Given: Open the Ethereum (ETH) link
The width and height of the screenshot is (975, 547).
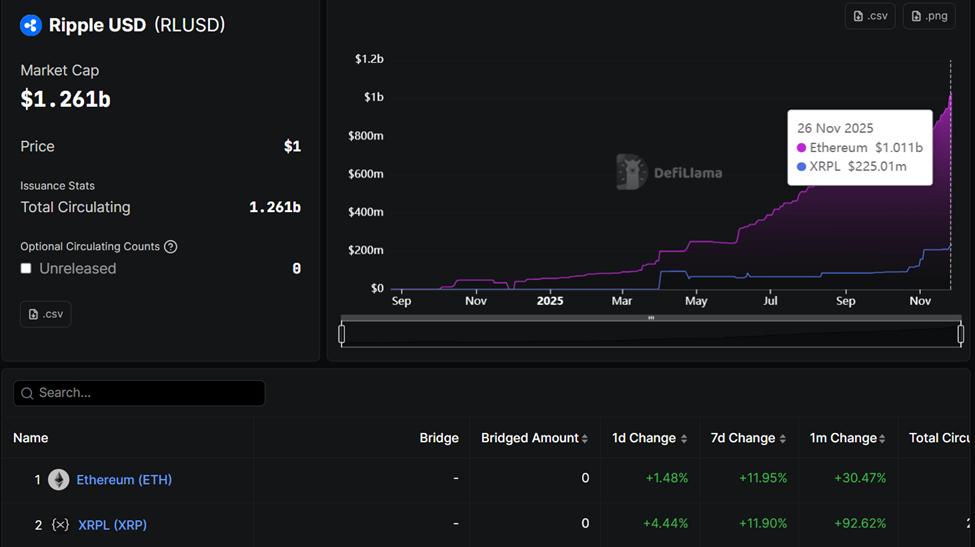Looking at the screenshot, I should pos(124,480).
